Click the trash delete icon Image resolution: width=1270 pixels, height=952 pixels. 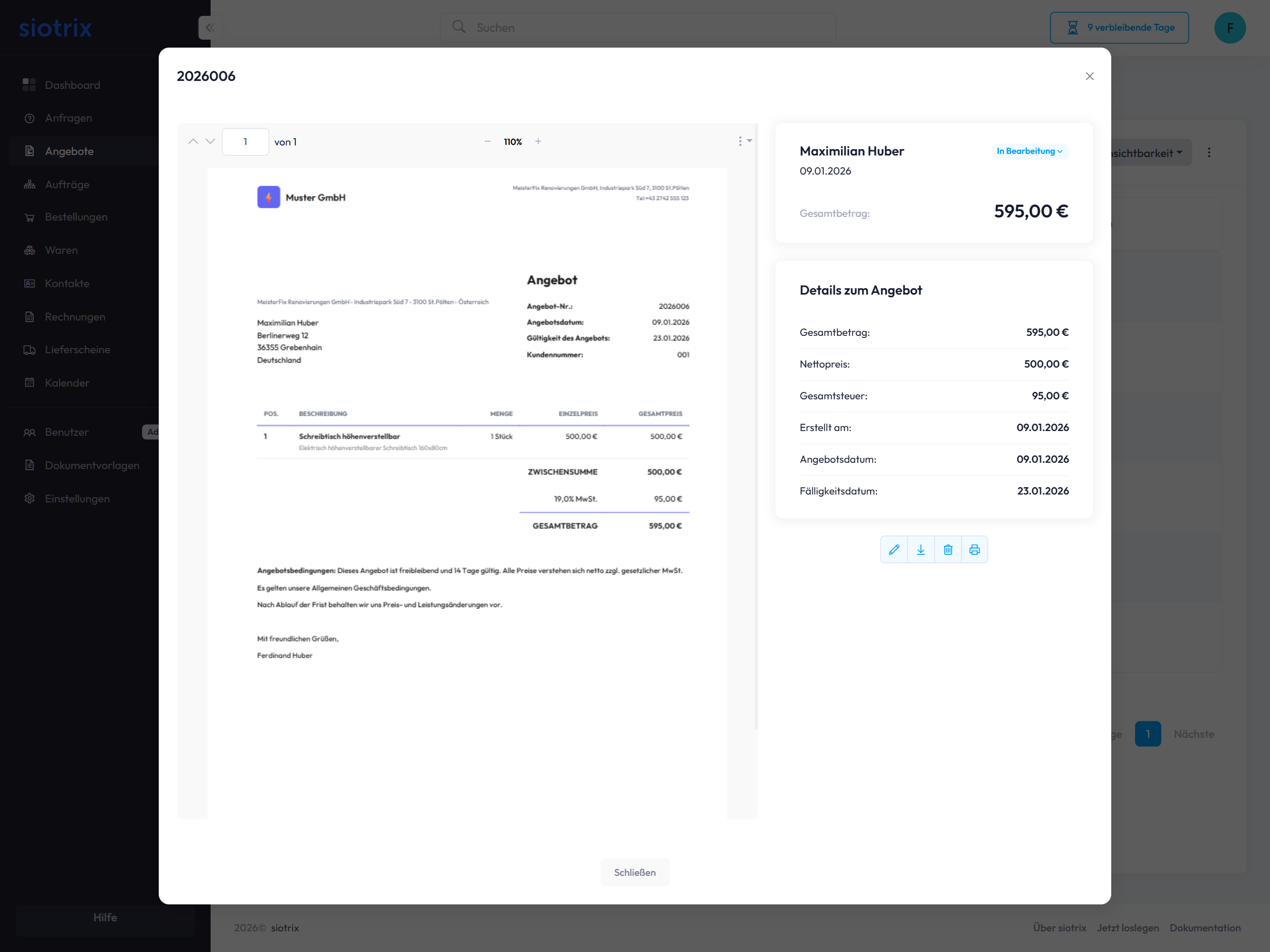point(947,550)
